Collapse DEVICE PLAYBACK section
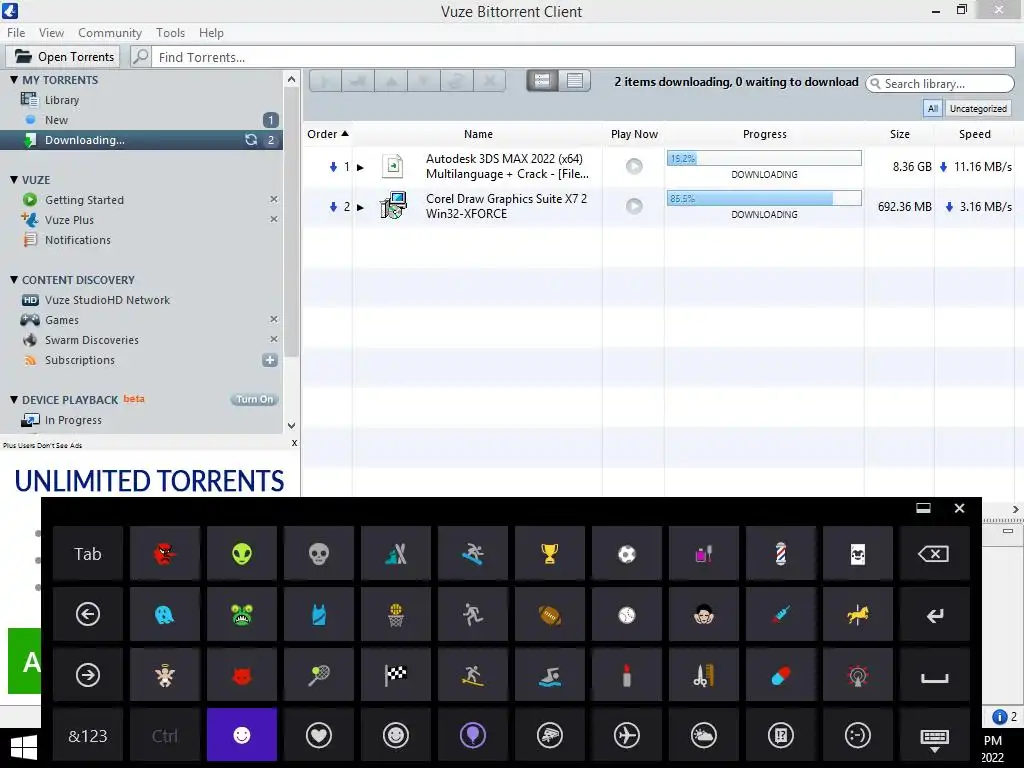The height and width of the screenshot is (768, 1024). [14, 400]
